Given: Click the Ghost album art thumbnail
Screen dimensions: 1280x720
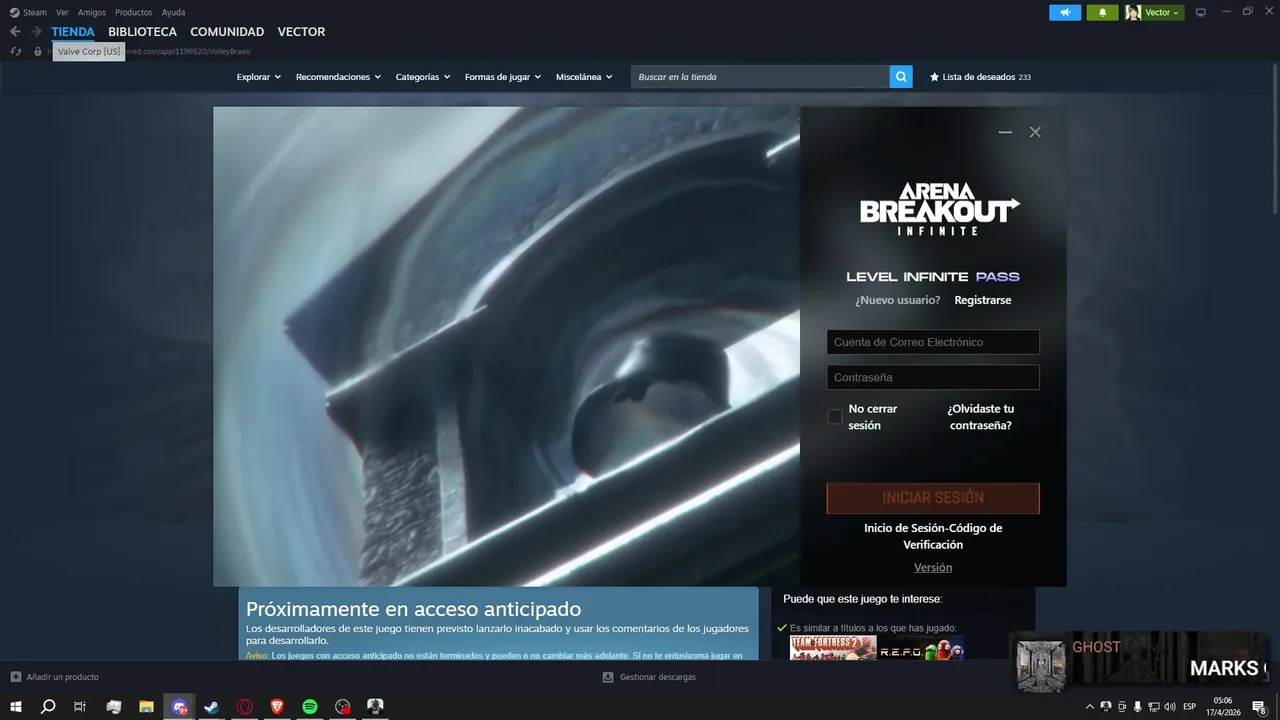Looking at the screenshot, I should [1041, 665].
